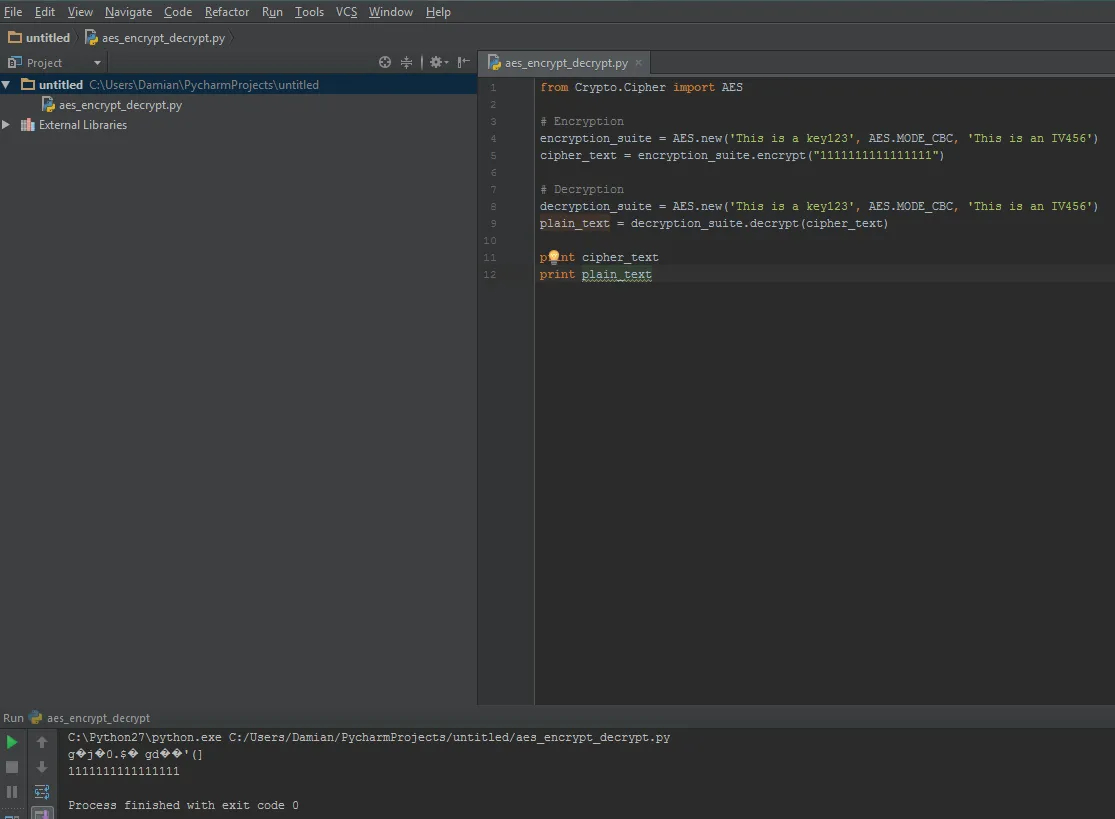Expand the External Libraries node

[7, 125]
